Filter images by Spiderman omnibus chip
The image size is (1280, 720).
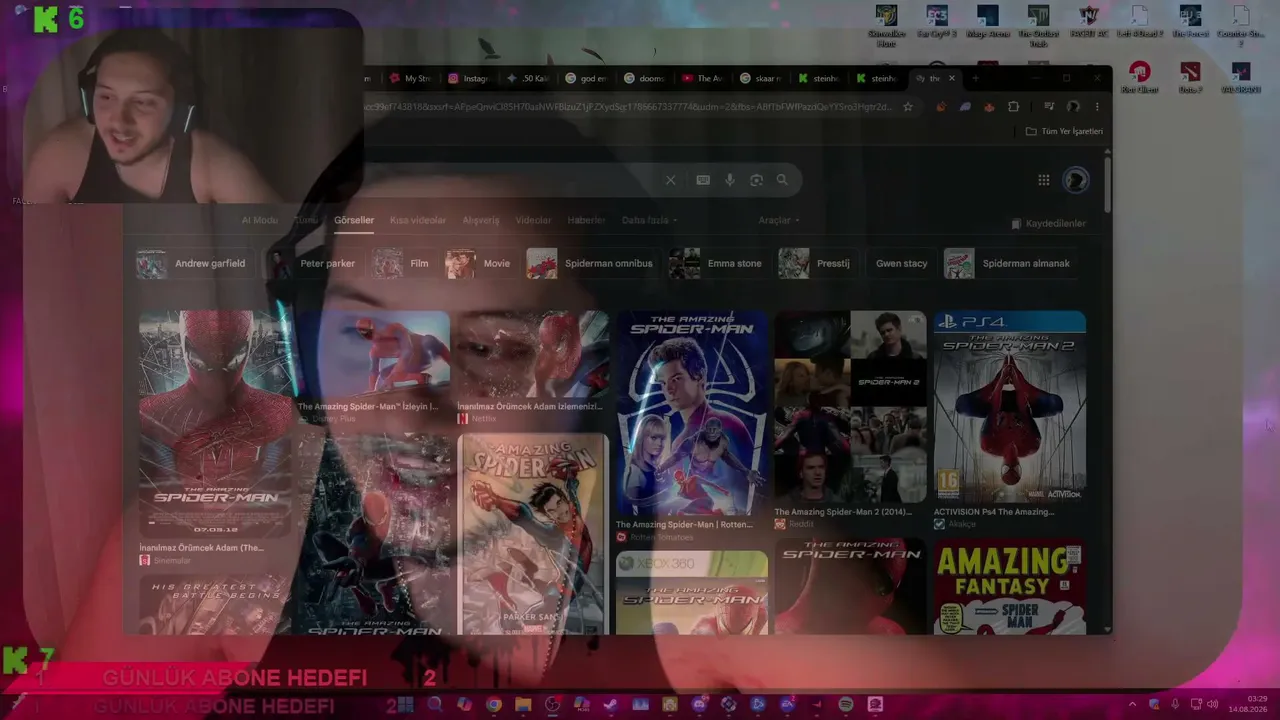tap(590, 263)
